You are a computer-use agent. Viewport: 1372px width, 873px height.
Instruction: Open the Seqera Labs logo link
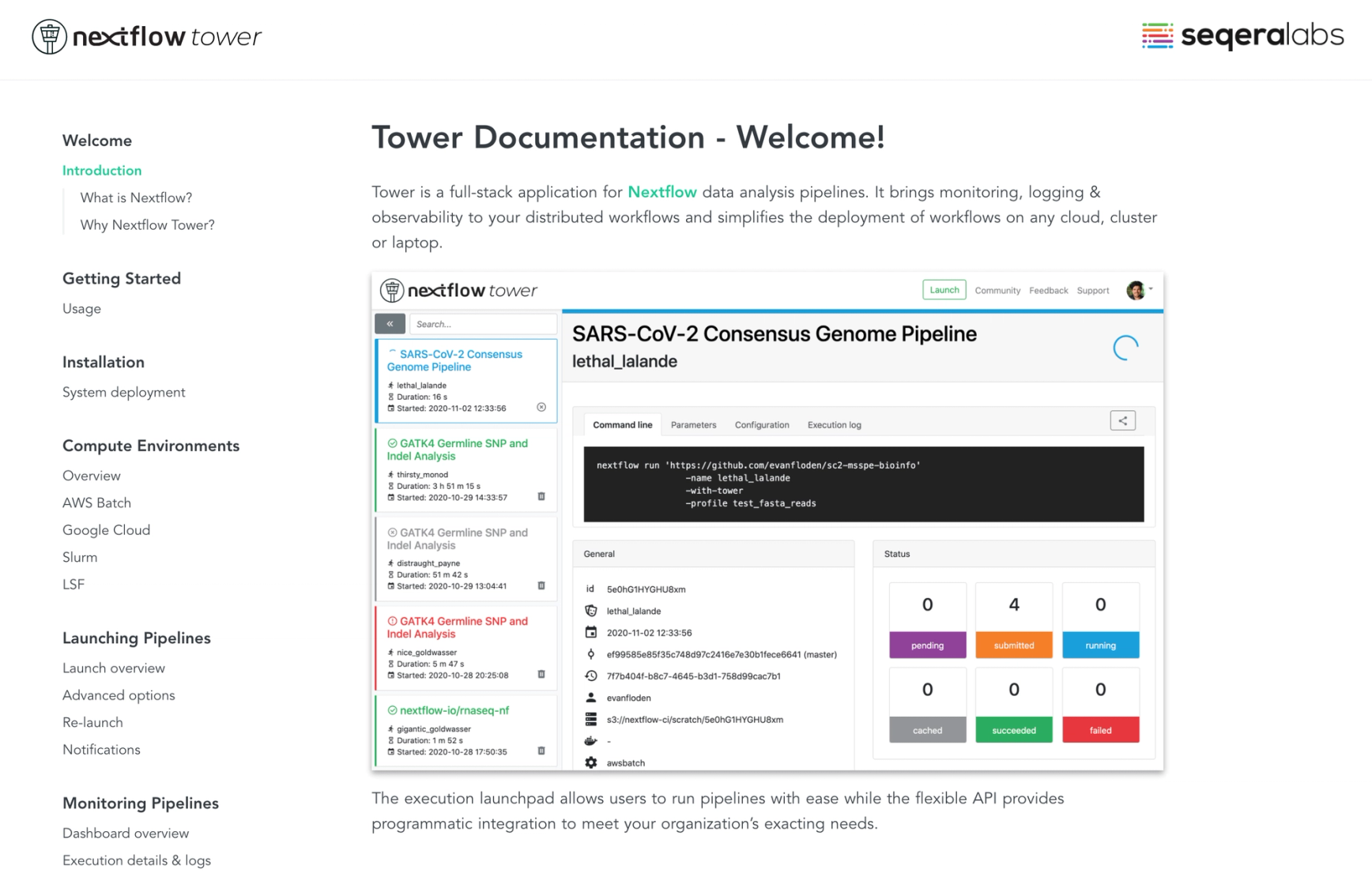[x=1242, y=36]
